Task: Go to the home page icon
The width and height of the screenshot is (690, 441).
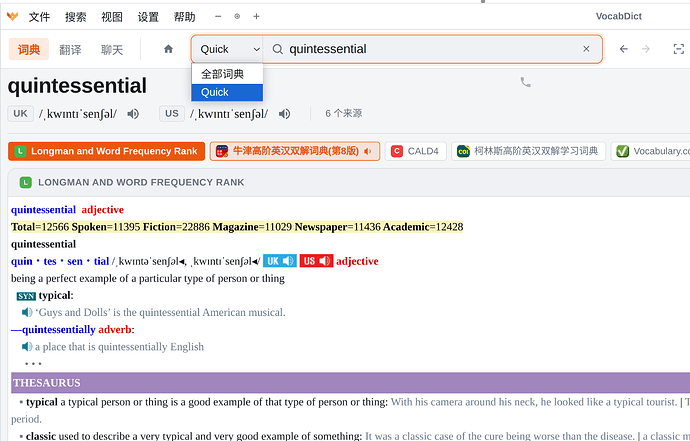Action: [168, 49]
